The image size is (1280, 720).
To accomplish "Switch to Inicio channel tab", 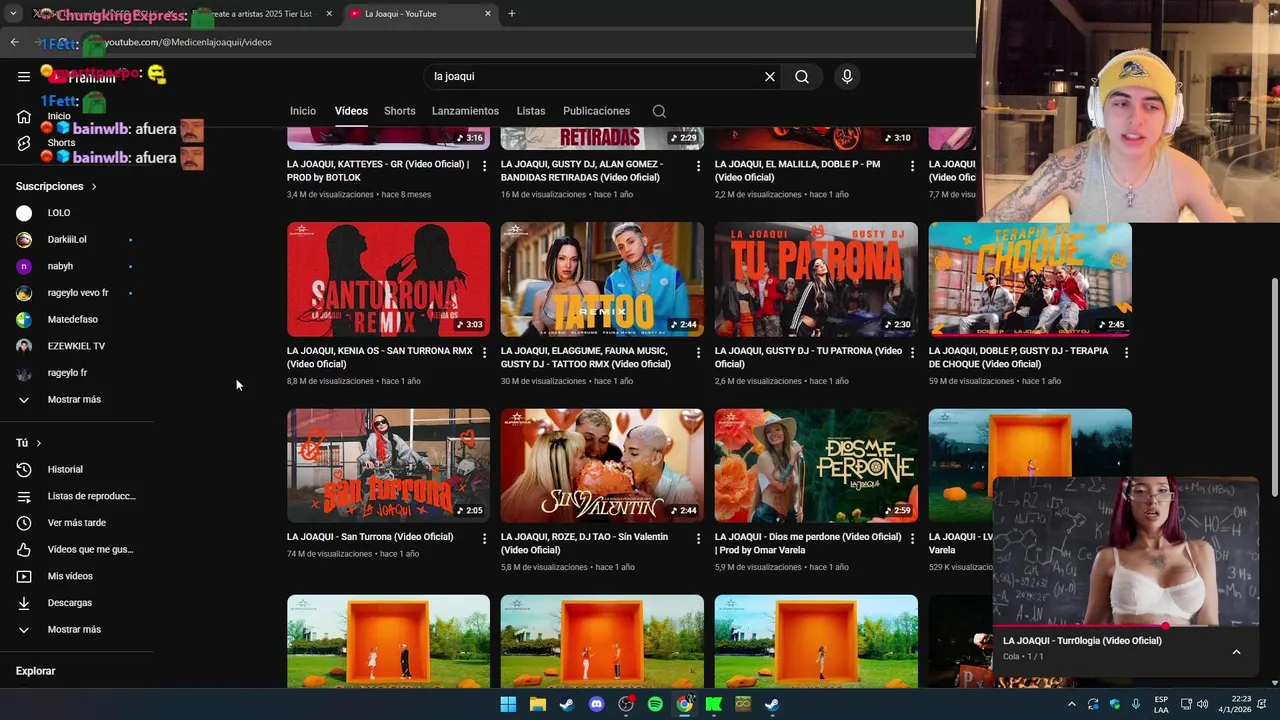I will [x=303, y=111].
